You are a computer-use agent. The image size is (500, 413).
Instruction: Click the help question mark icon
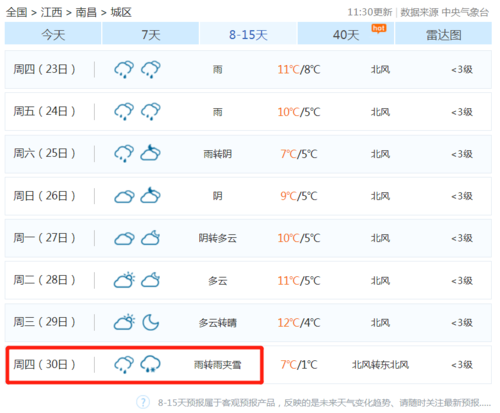(x=143, y=402)
